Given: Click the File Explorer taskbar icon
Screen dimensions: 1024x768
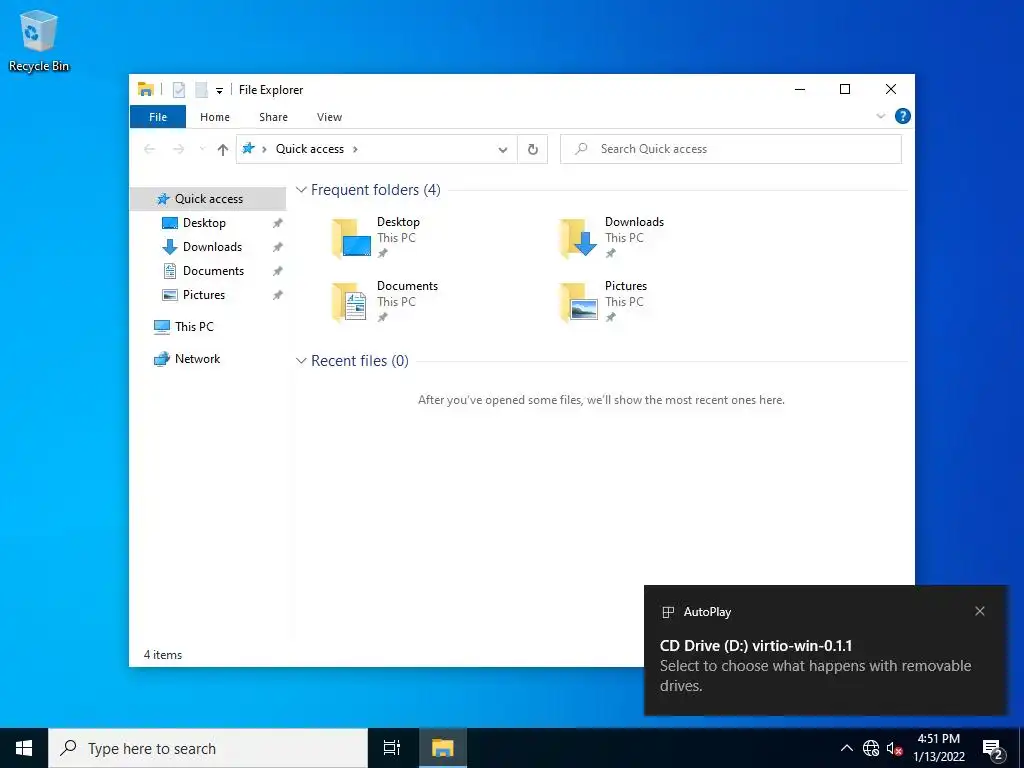Looking at the screenshot, I should point(442,748).
